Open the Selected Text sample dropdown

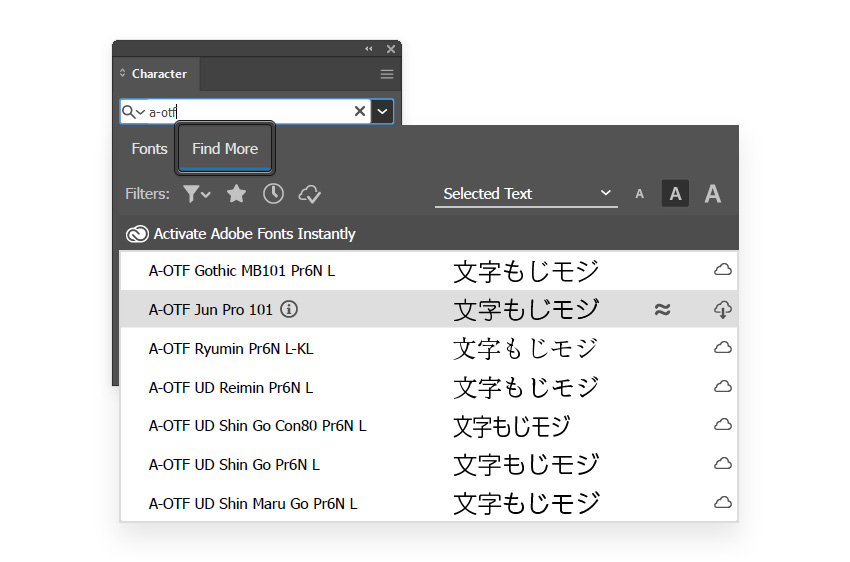[x=526, y=194]
